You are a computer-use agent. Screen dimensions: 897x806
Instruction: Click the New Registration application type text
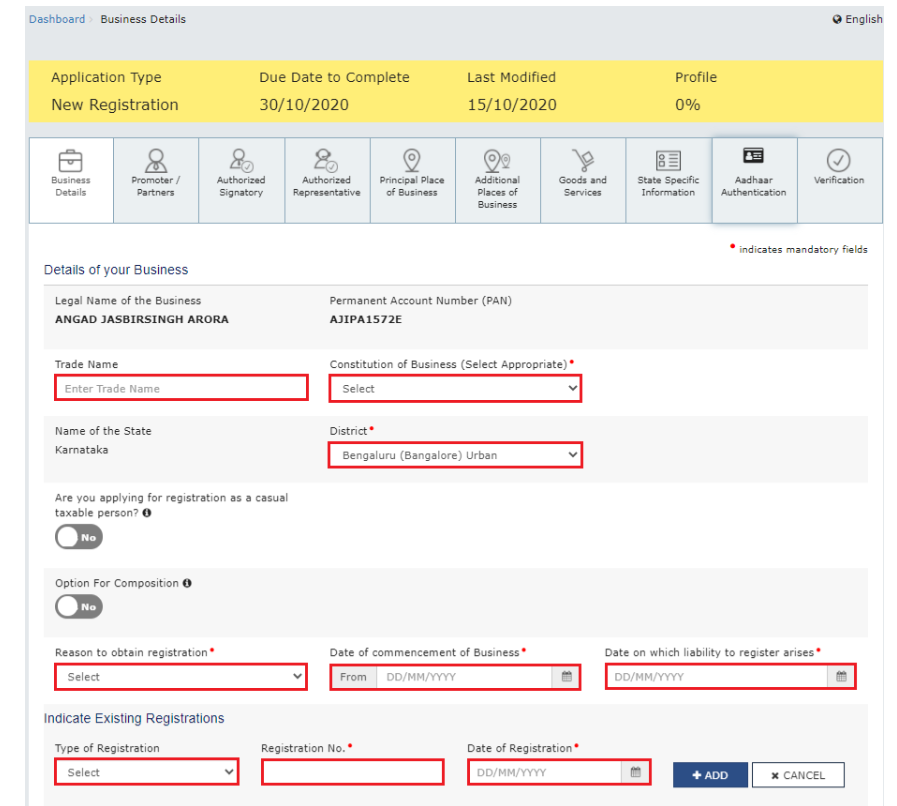tap(115, 105)
